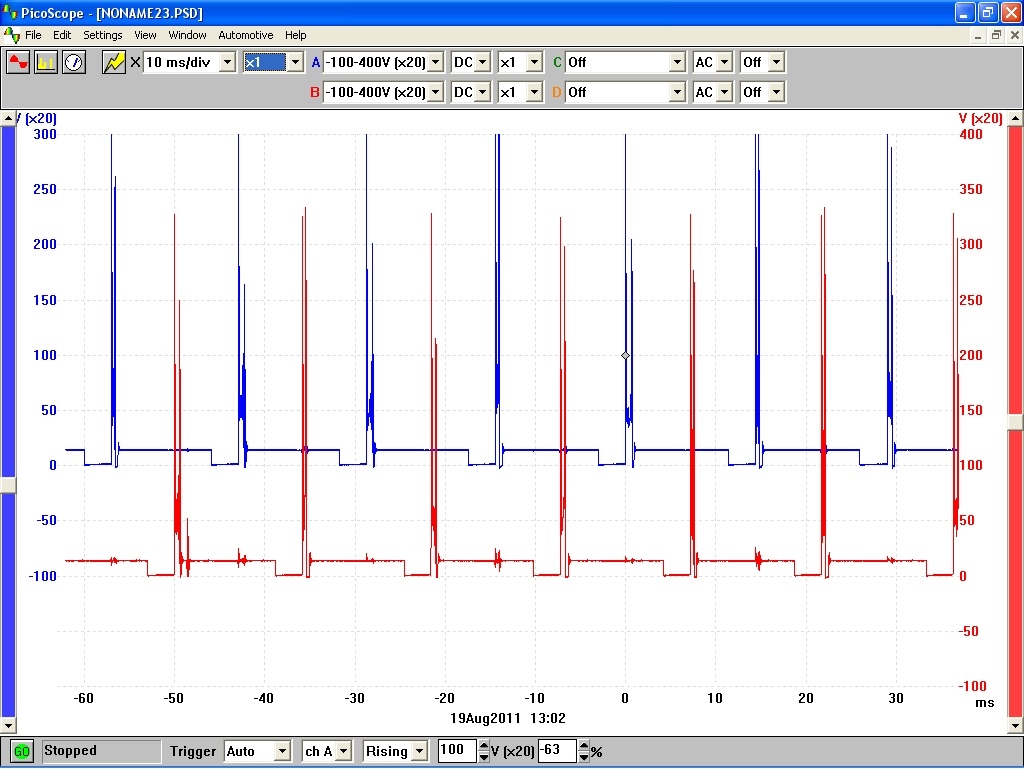The image size is (1024, 769).
Task: Click the trigger point diamond marker on waveform
Action: pos(626,355)
